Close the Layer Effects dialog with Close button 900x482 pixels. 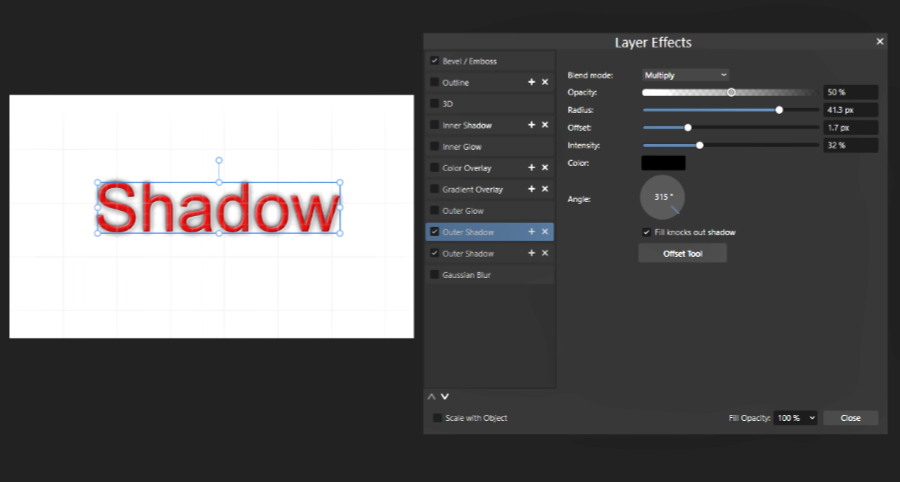click(x=850, y=418)
